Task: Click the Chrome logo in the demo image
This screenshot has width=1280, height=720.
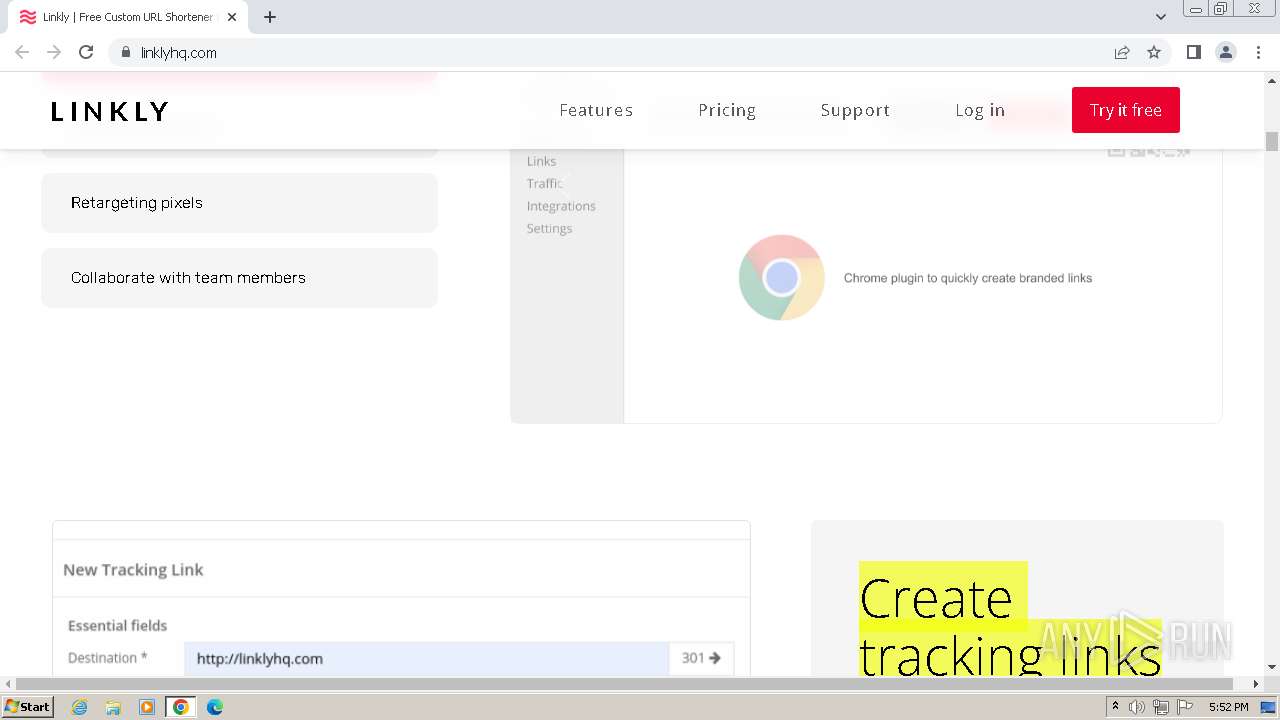Action: (782, 278)
